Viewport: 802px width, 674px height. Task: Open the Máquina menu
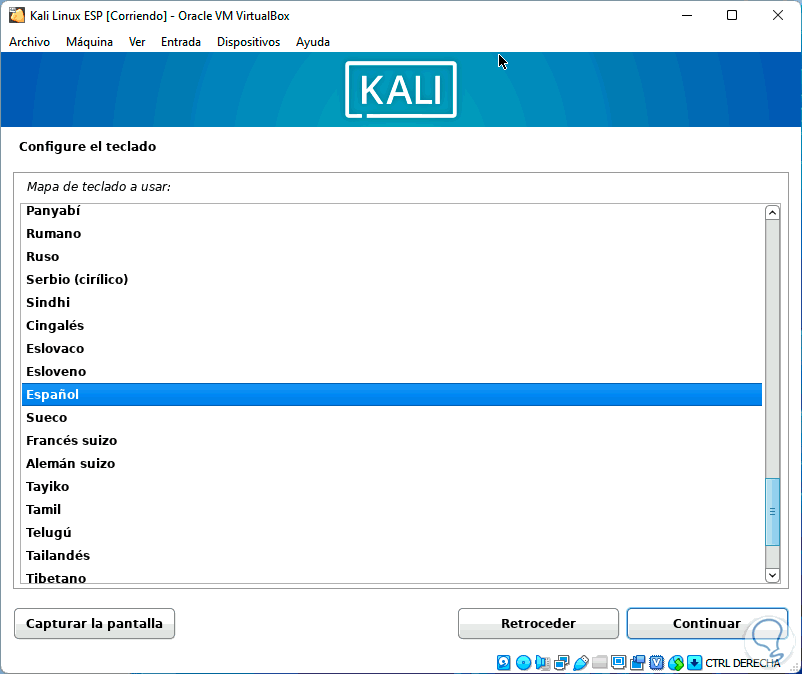click(x=90, y=42)
